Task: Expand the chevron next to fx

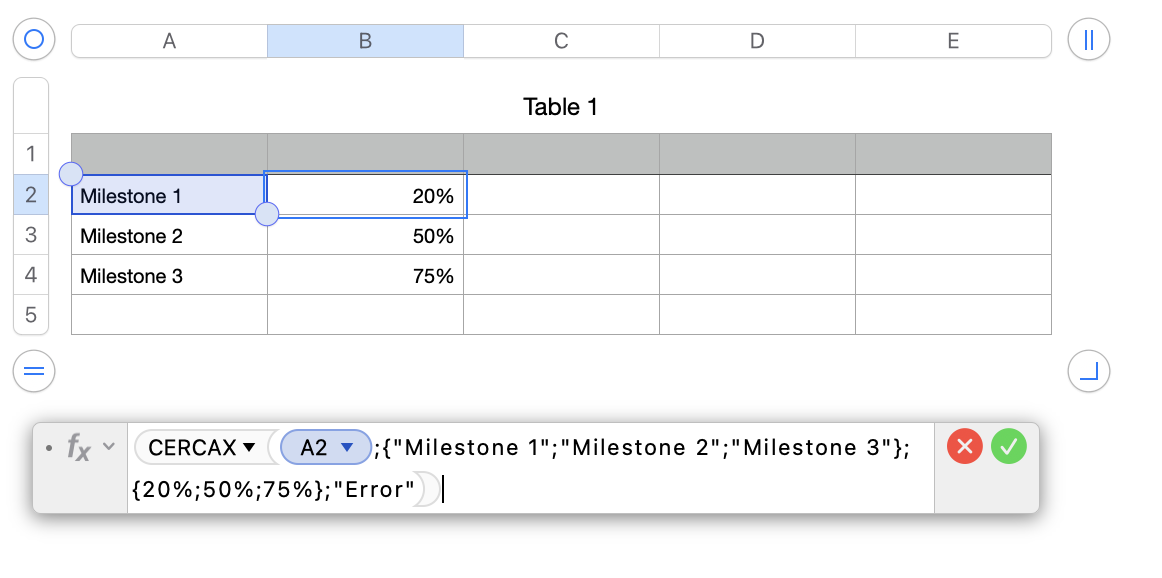Action: [109, 447]
